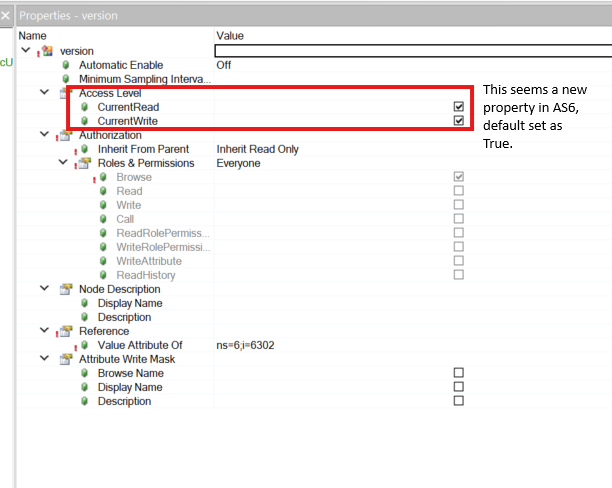Click the Inherit From Parent property icon

click(x=84, y=149)
